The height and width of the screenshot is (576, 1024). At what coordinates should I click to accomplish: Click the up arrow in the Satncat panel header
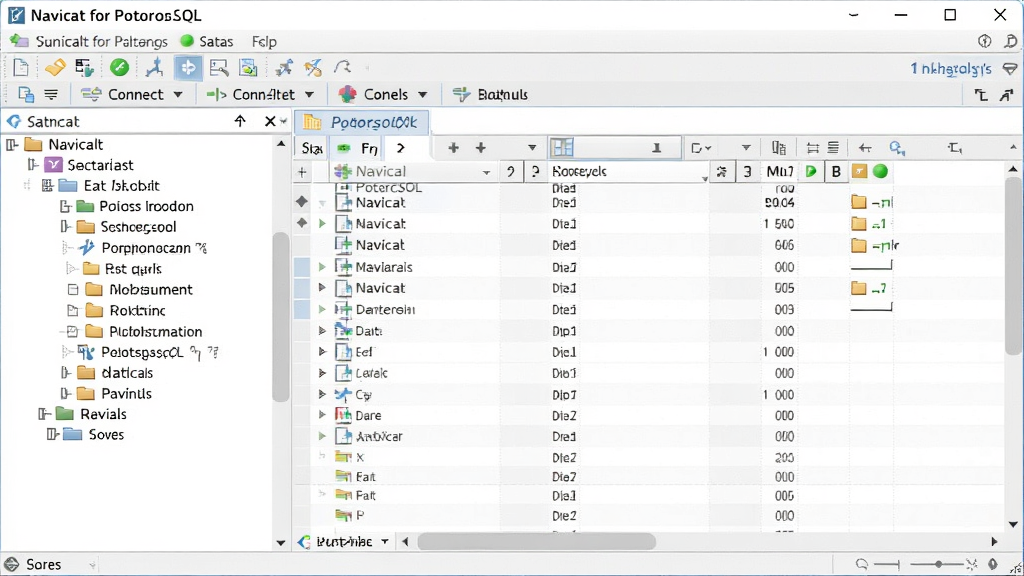tap(240, 121)
